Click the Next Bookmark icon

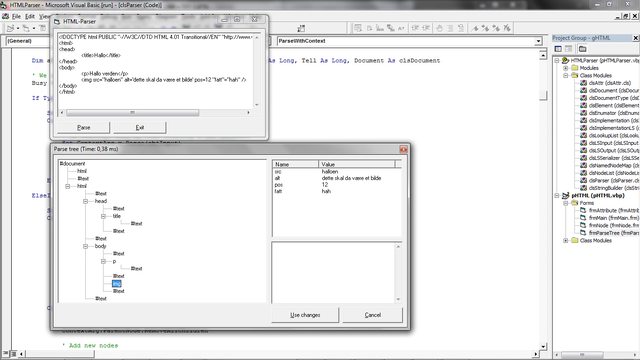click(485, 28)
